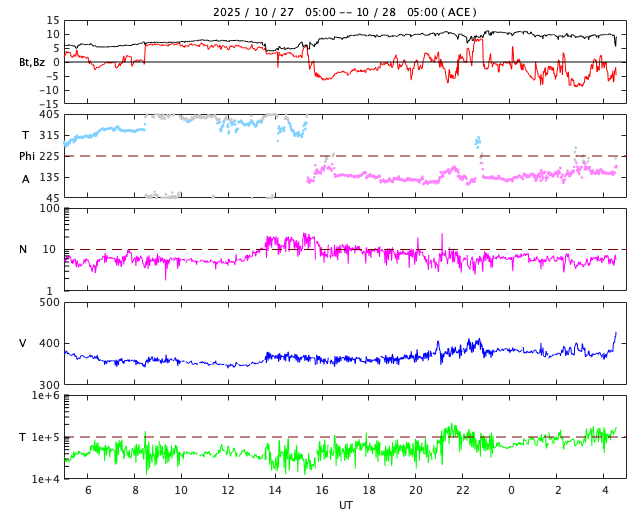Viewport: 640px width, 512px height.
Task: Select the '1' tick on the N axis
Action: 50,291
